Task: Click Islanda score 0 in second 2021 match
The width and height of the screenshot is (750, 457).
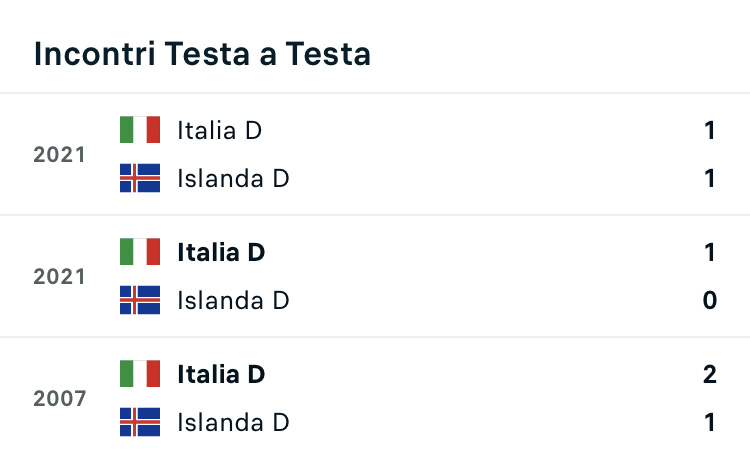Action: point(710,301)
